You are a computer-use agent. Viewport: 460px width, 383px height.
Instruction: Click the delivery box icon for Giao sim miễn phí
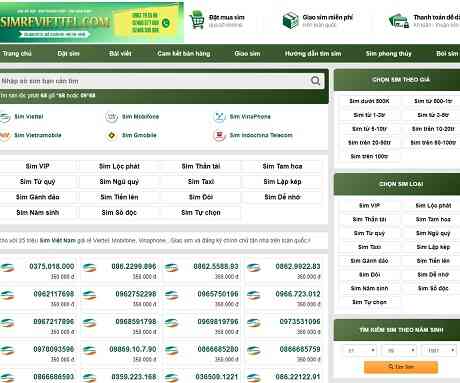pos(290,20)
